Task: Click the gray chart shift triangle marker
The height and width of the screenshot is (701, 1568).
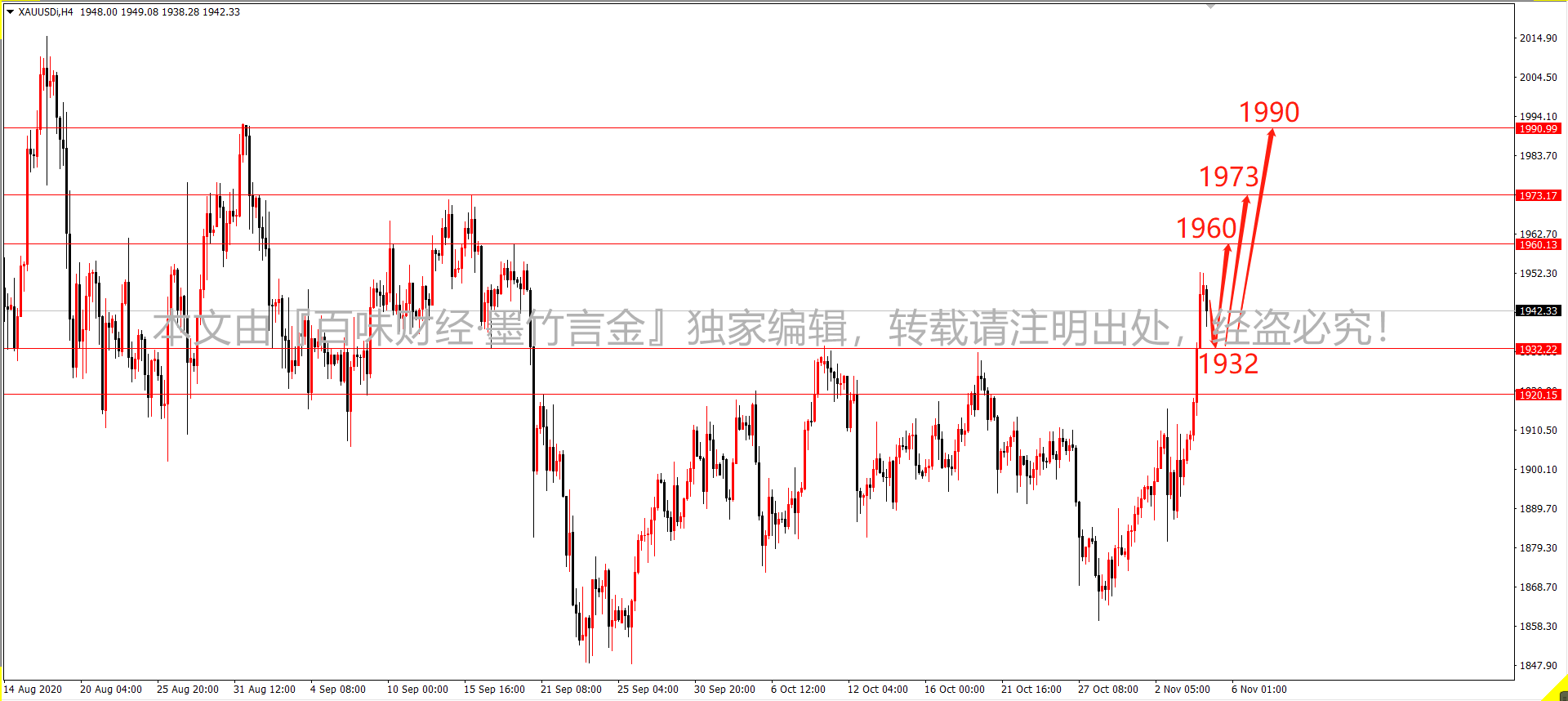Action: pyautogui.click(x=1211, y=6)
